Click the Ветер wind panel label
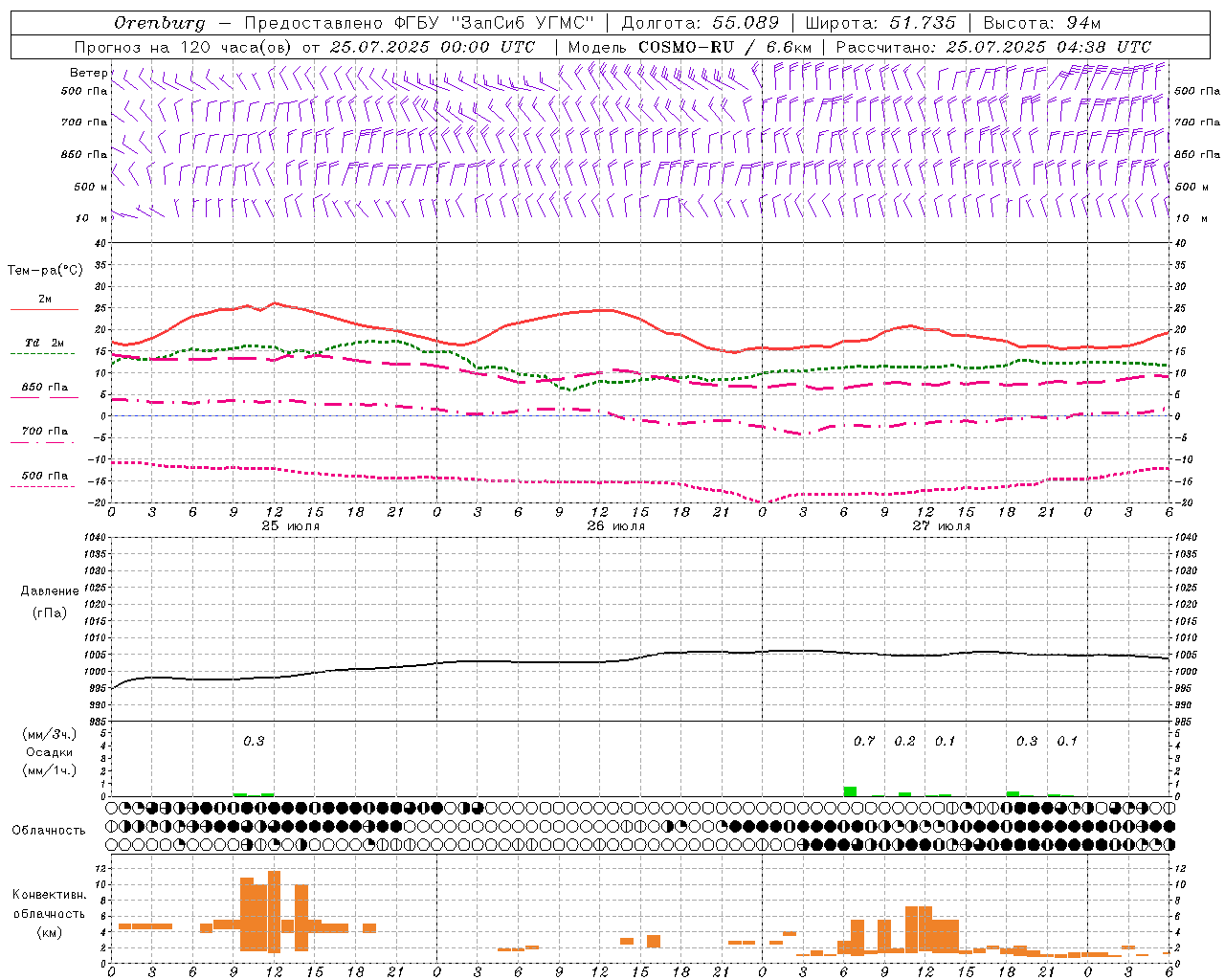The height and width of the screenshot is (980, 1225). pos(88,73)
